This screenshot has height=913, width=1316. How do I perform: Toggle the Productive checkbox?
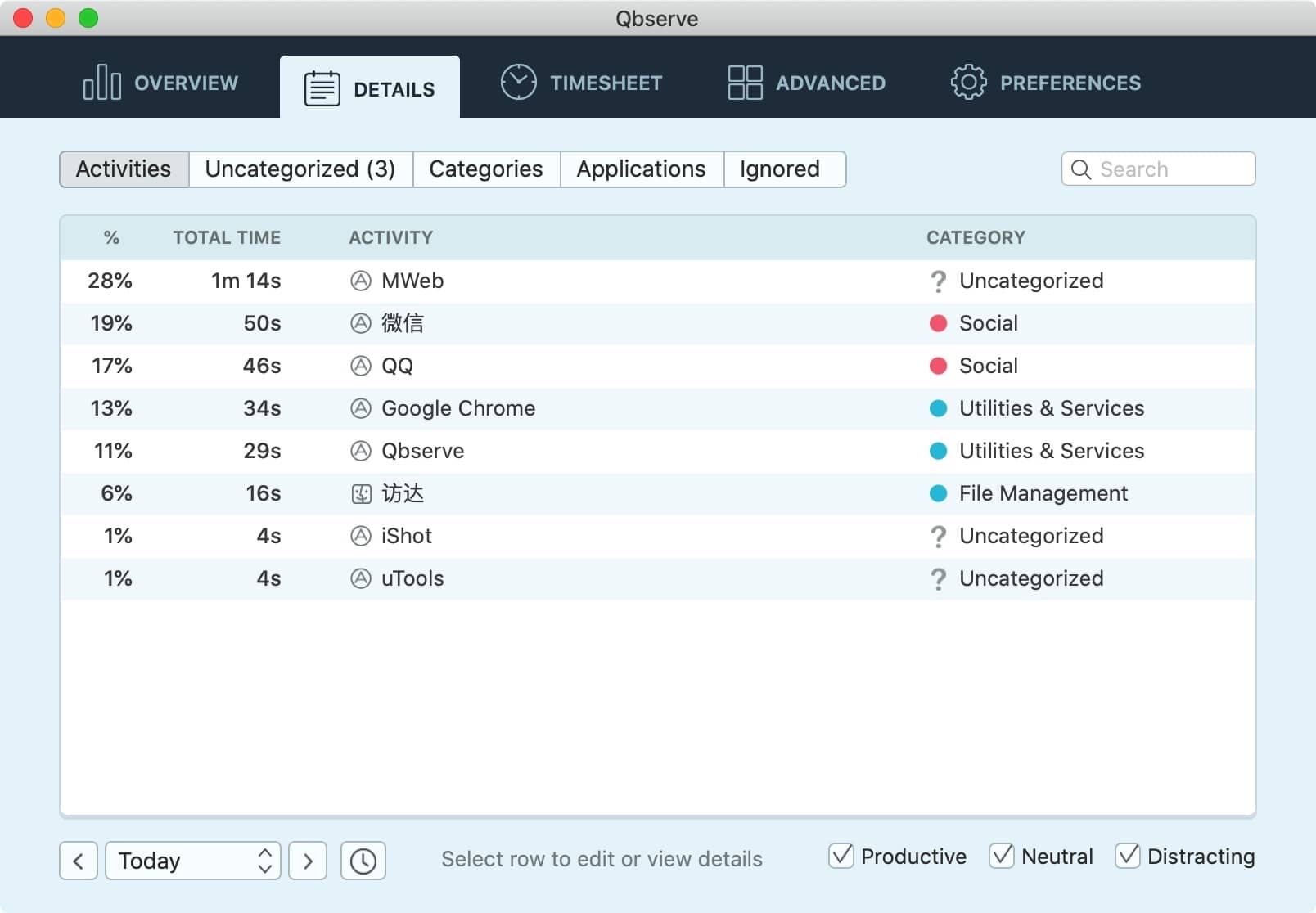coord(841,856)
